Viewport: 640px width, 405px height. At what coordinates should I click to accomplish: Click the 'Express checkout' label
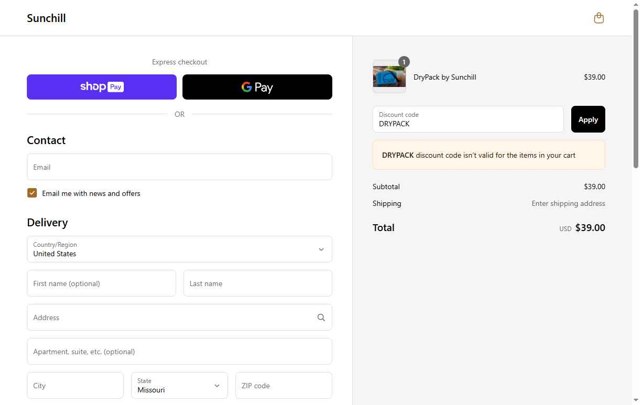(180, 62)
